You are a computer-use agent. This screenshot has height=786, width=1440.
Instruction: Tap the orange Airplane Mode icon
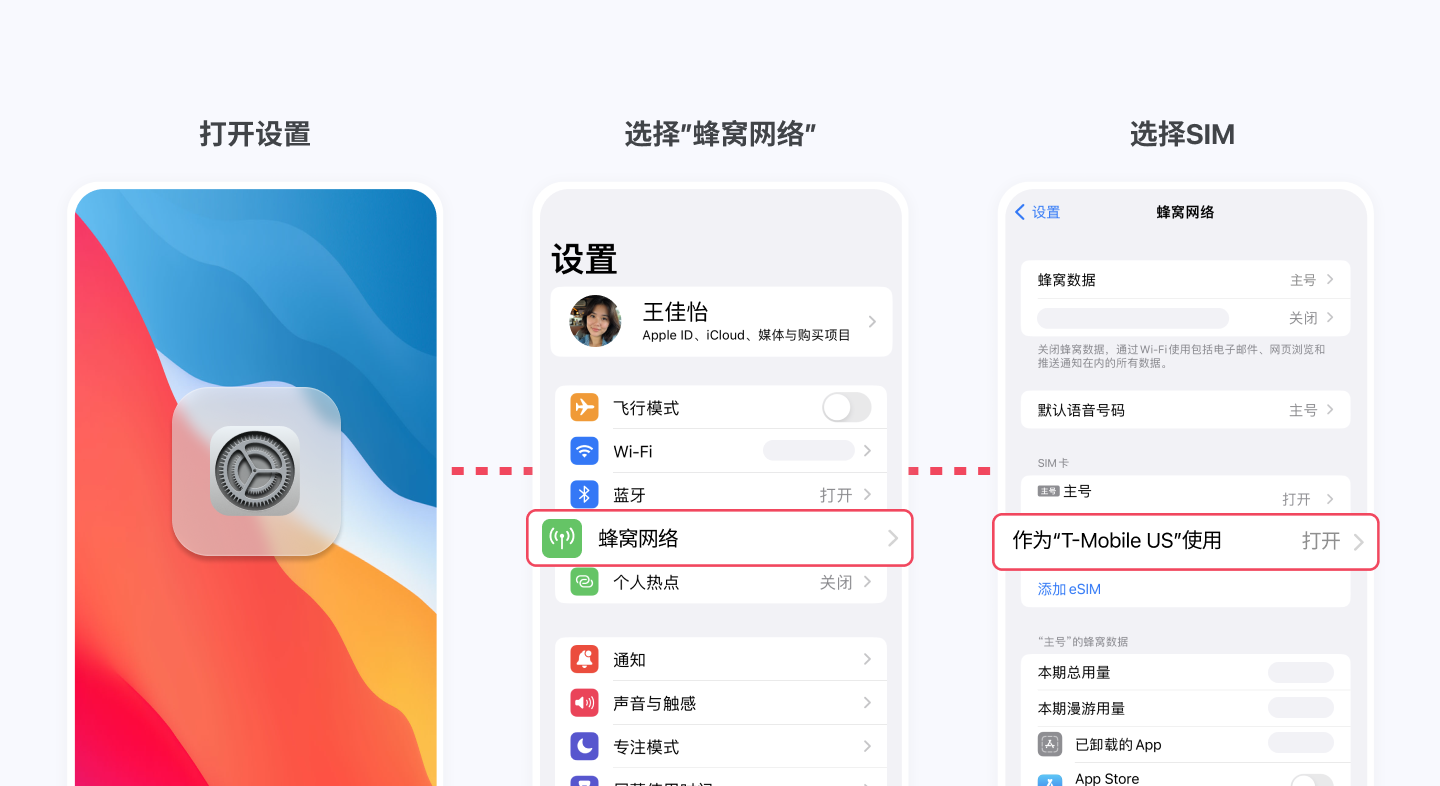[x=584, y=408]
